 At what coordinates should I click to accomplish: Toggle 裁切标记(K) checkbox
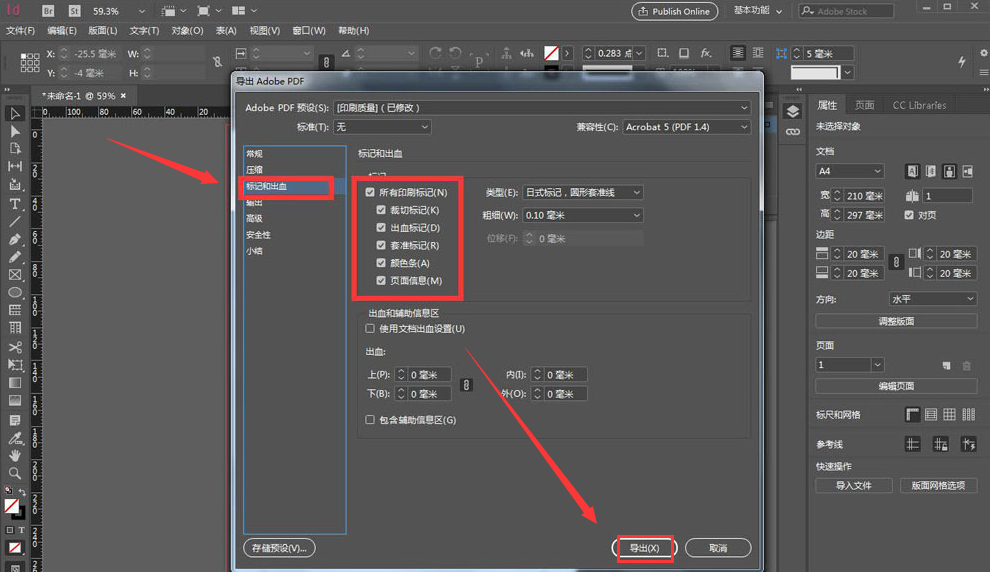coord(381,210)
